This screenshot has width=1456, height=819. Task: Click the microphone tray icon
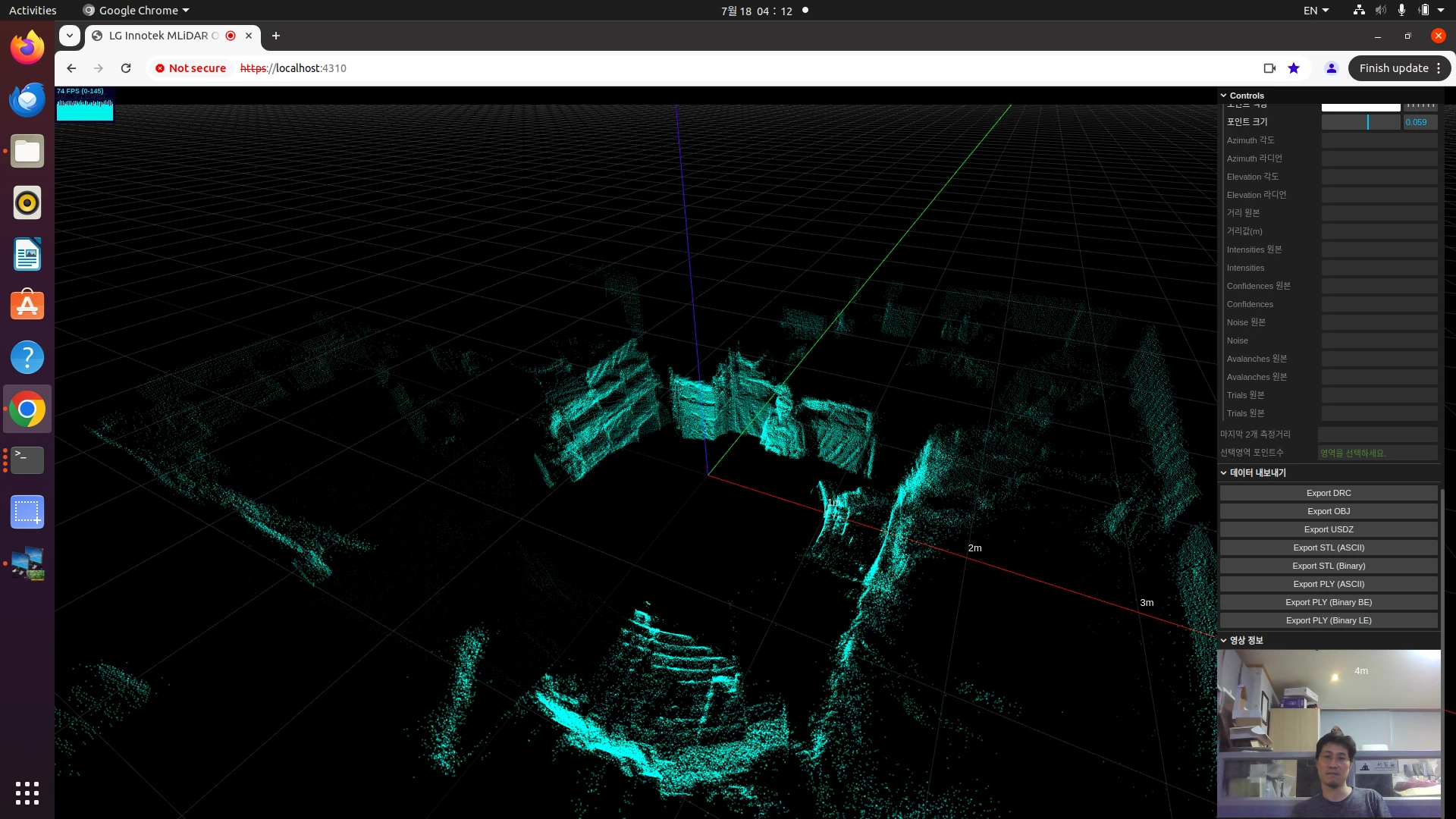(x=1401, y=11)
